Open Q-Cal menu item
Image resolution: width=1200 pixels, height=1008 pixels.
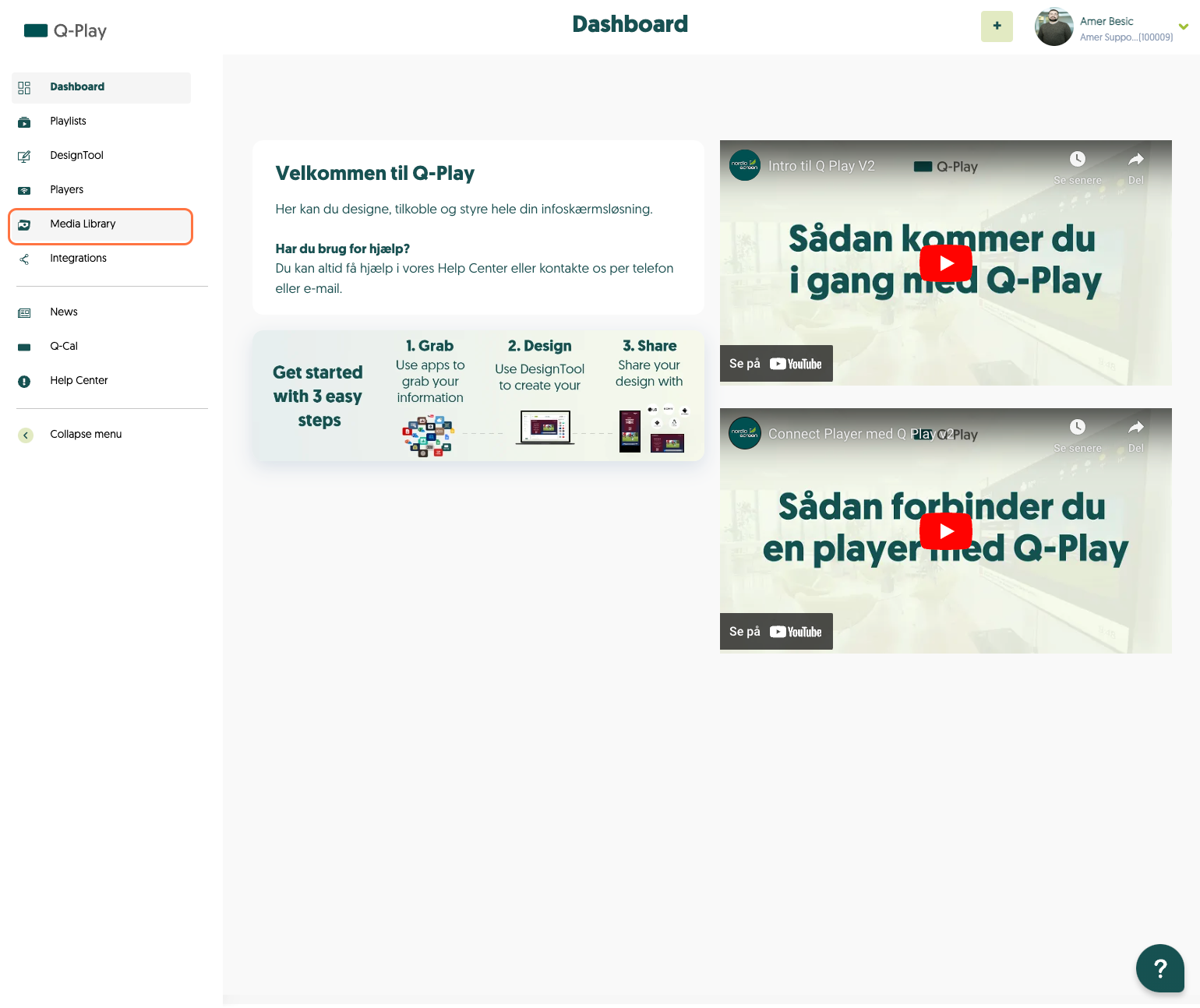(101, 347)
